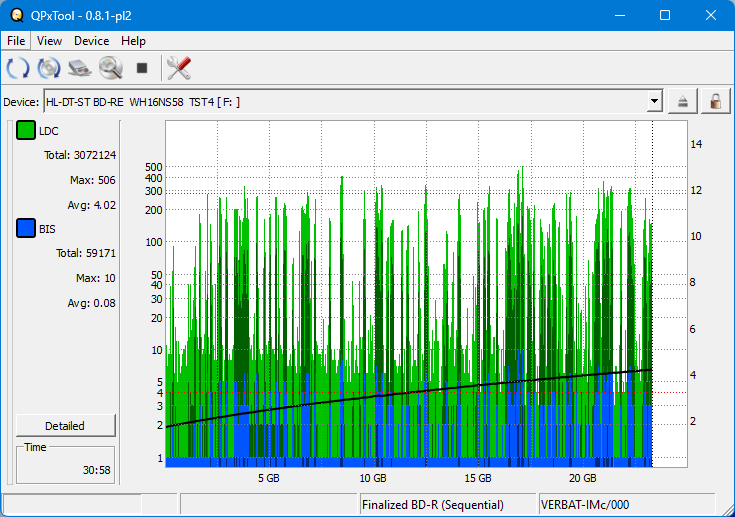Image resolution: width=735 pixels, height=517 pixels.
Task: Click the resize grip in status bar corner
Action: coord(728,510)
